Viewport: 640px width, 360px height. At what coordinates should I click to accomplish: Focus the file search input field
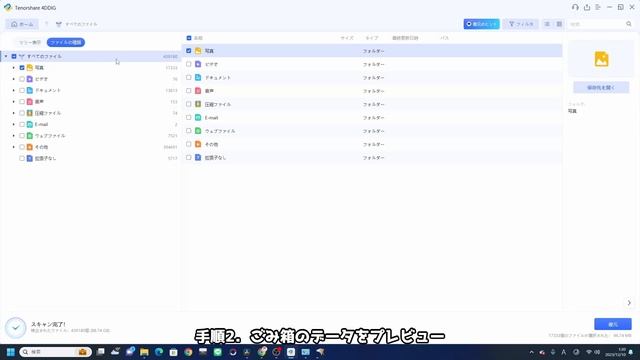click(x=597, y=24)
